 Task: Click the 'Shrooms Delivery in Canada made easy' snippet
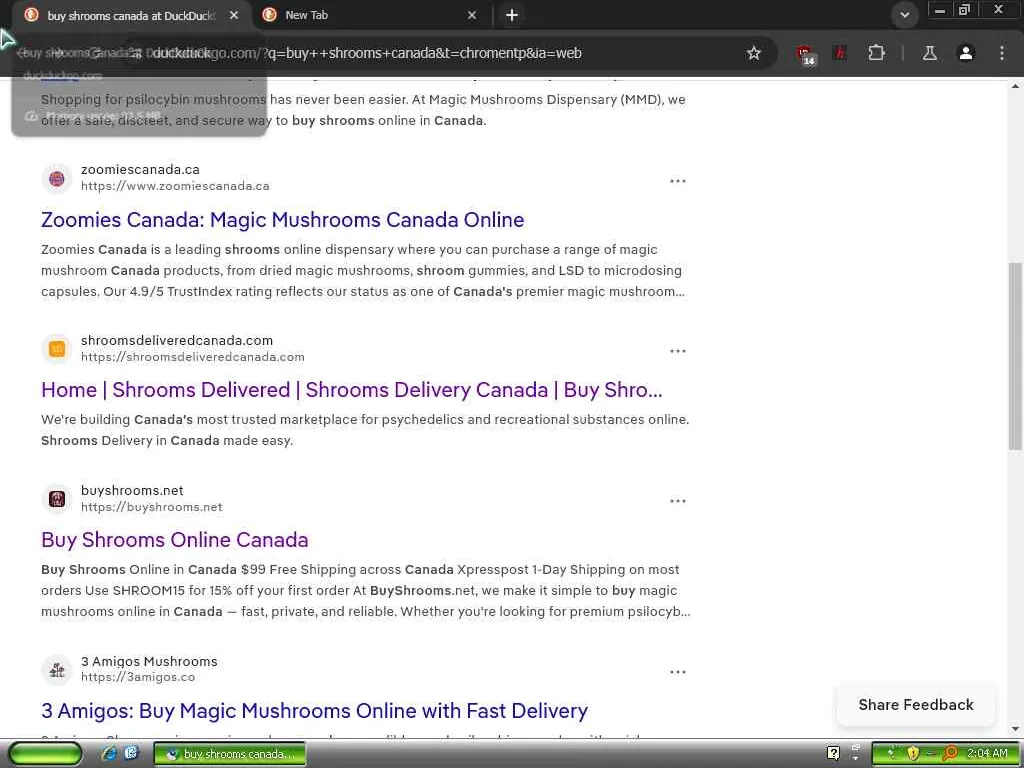point(167,441)
